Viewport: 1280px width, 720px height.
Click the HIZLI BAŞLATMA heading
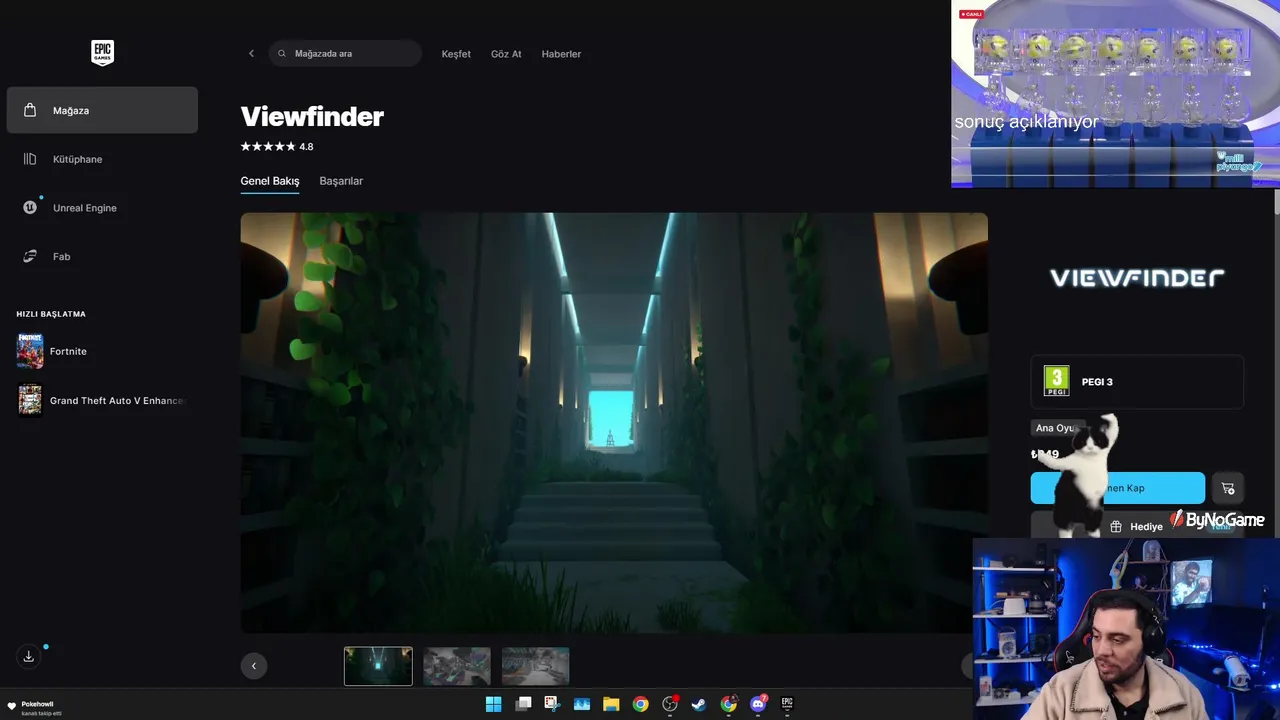coord(51,314)
